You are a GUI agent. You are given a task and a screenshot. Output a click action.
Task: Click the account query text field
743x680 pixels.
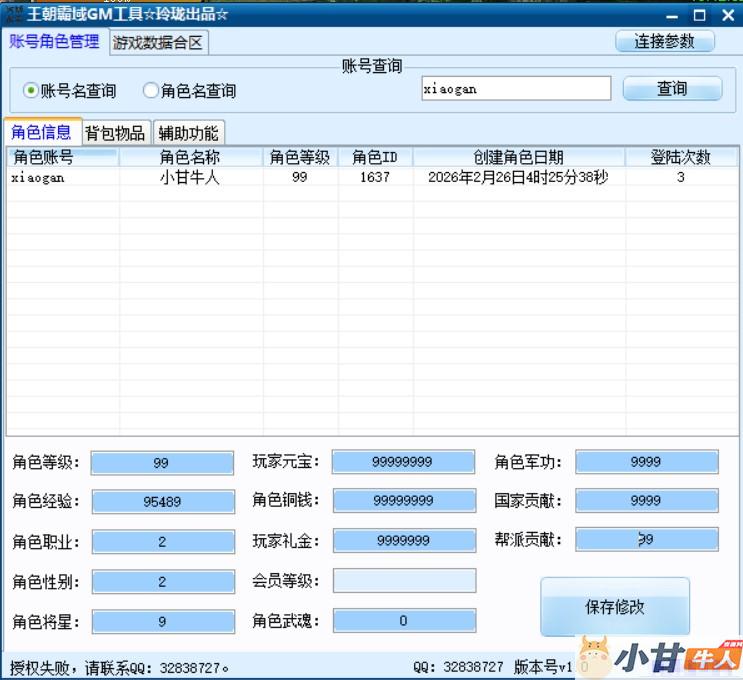[515, 89]
